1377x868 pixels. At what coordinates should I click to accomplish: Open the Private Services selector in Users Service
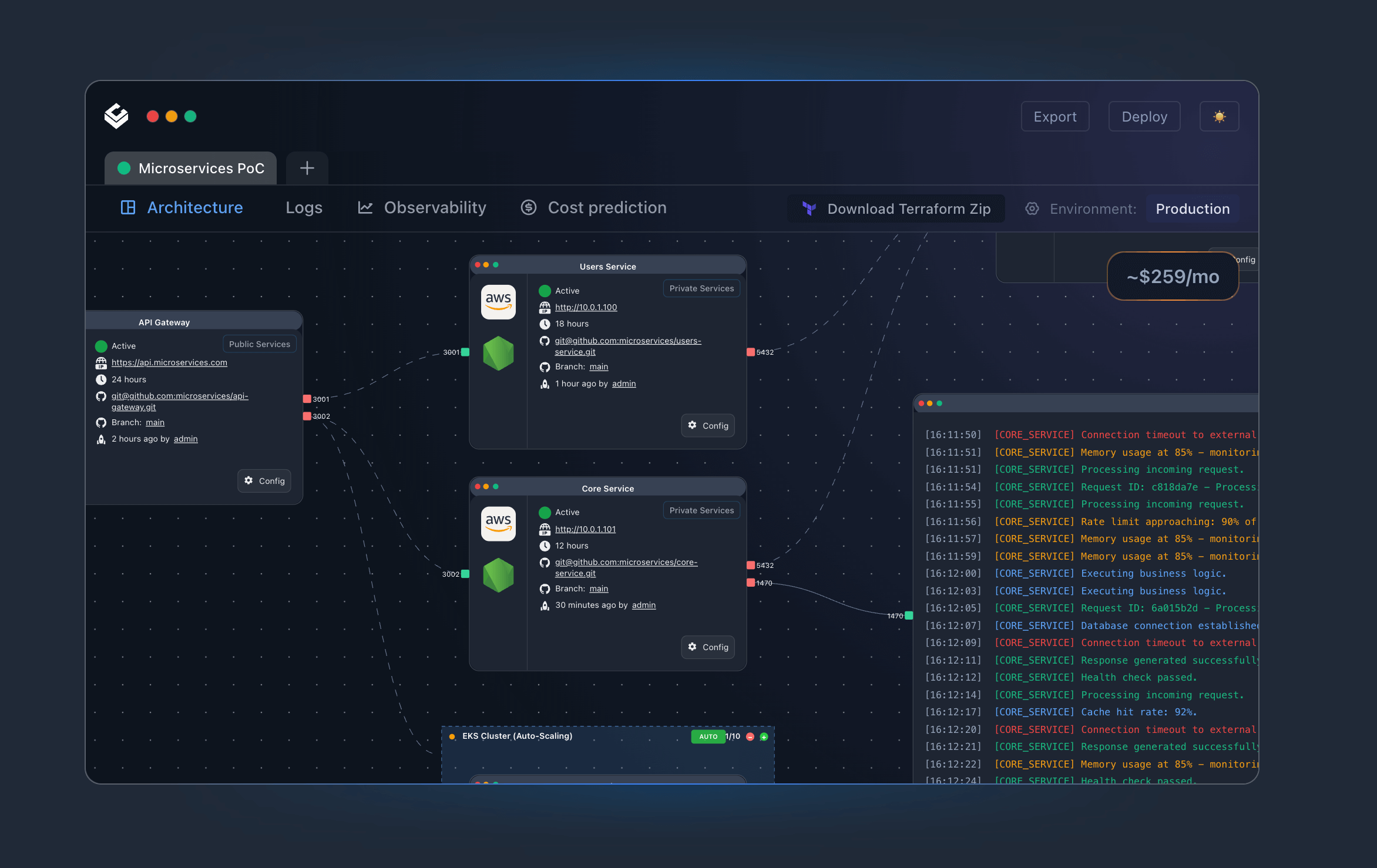tap(701, 288)
